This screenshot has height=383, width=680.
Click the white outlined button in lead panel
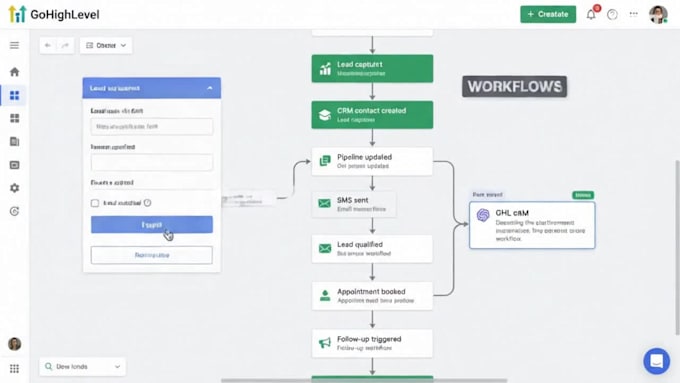(152, 255)
